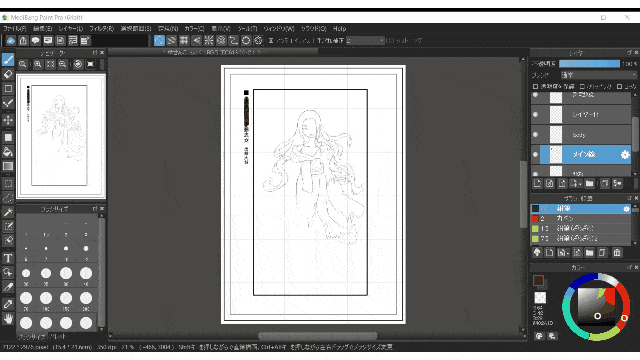The image size is (640, 360).
Task: Open the レイヤー(L) menu
Action: pyautogui.click(x=71, y=29)
